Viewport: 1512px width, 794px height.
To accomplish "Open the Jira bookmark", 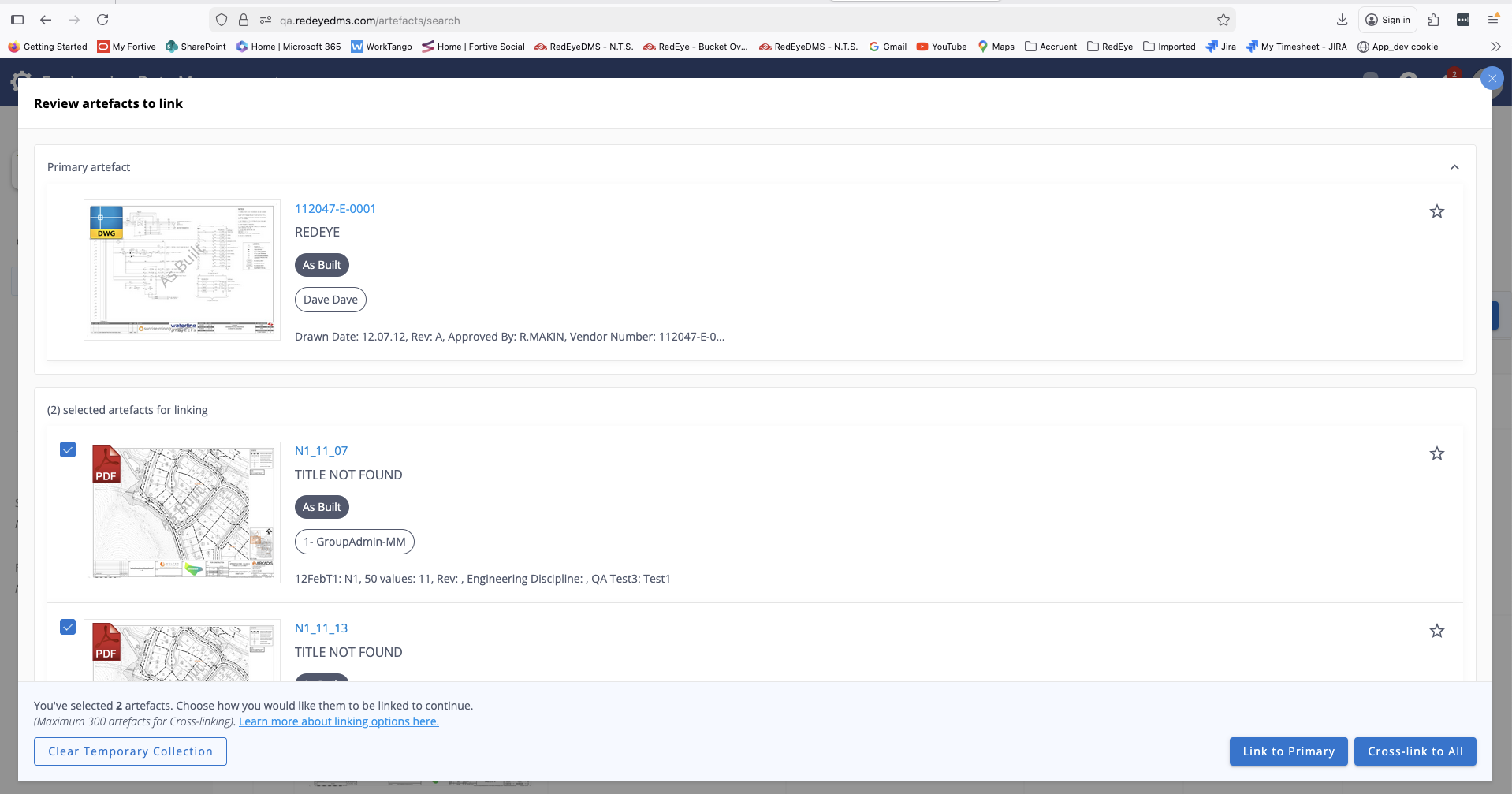I will [x=1220, y=47].
